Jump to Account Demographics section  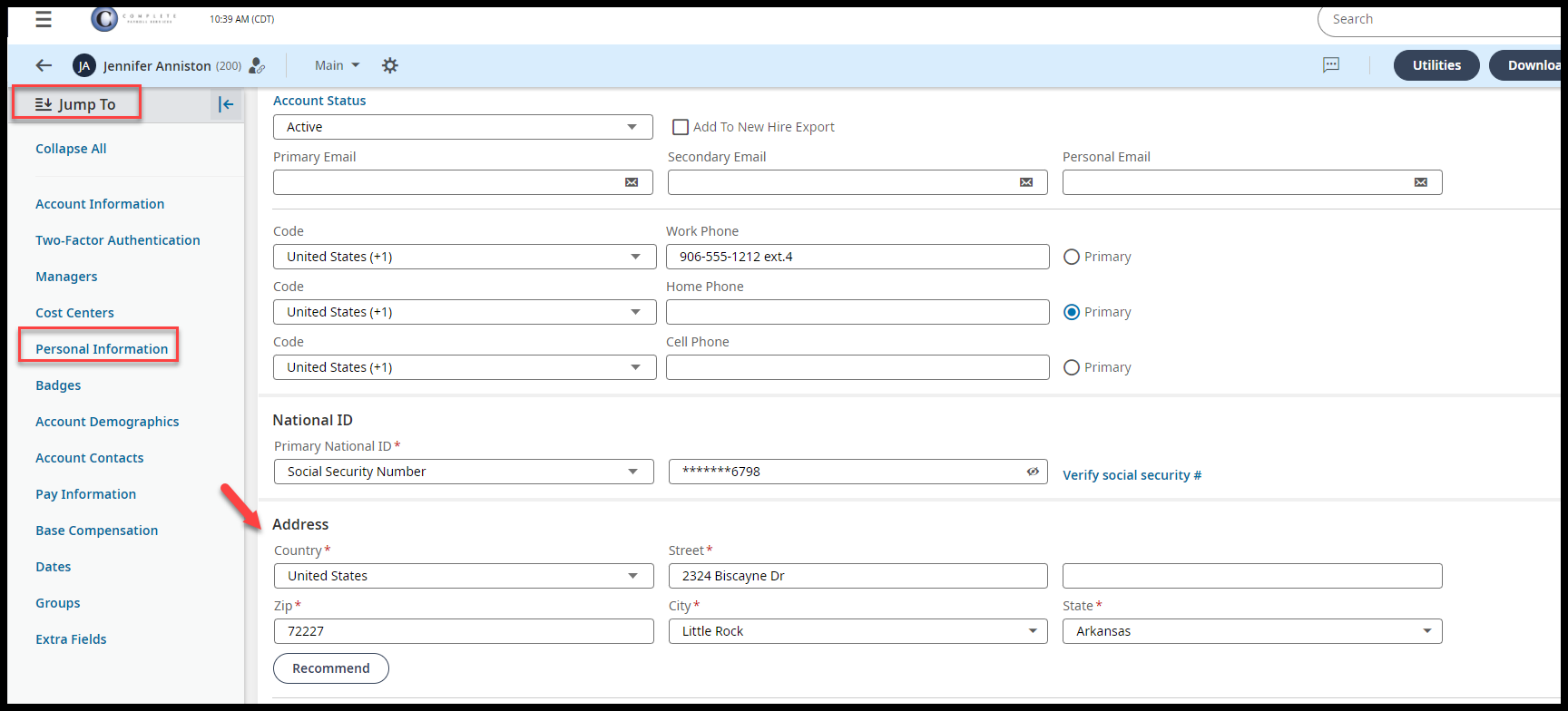pyautogui.click(x=107, y=422)
